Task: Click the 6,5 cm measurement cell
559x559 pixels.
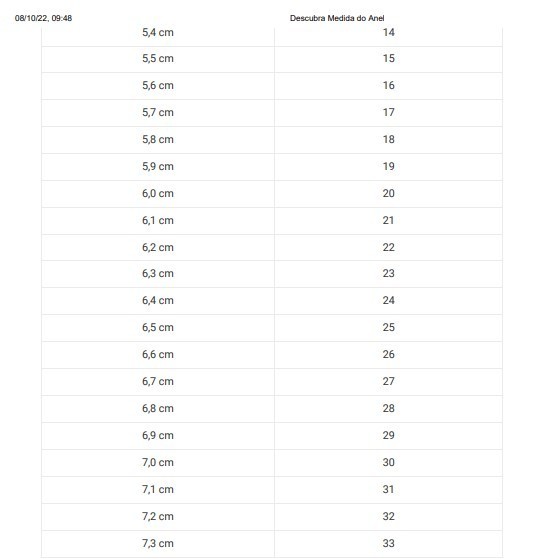Action: [158, 328]
